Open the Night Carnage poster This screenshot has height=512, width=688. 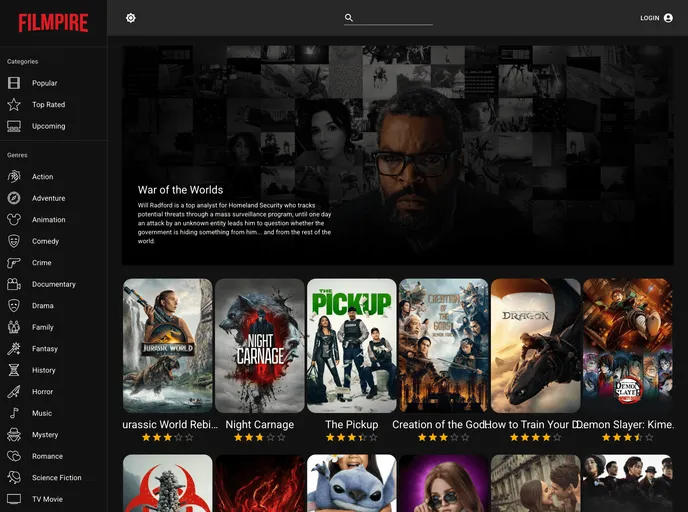tap(260, 346)
